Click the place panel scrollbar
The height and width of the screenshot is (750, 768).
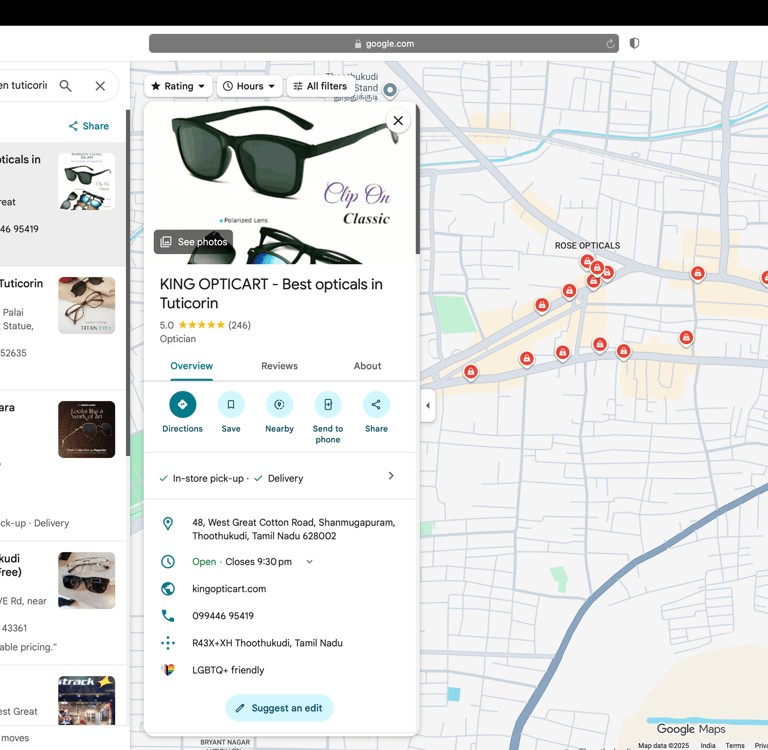click(x=418, y=179)
